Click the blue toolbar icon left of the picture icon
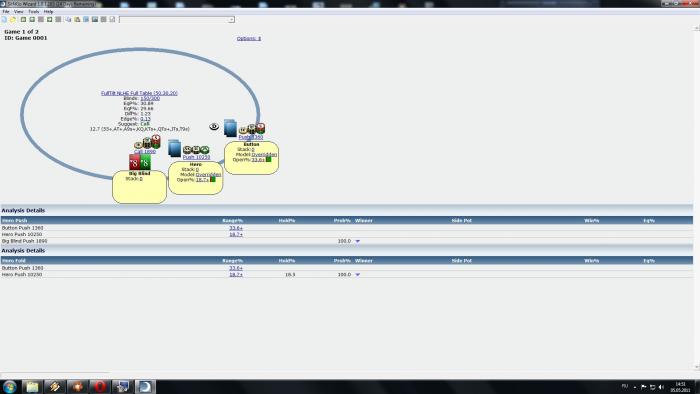 coord(86,20)
